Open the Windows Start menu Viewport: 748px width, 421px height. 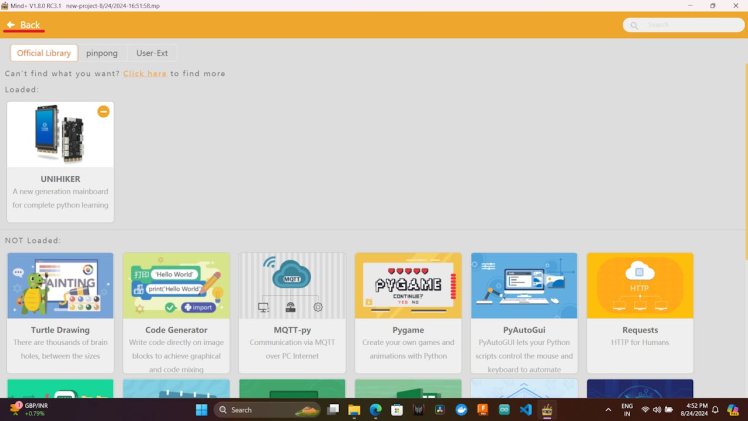[201, 410]
